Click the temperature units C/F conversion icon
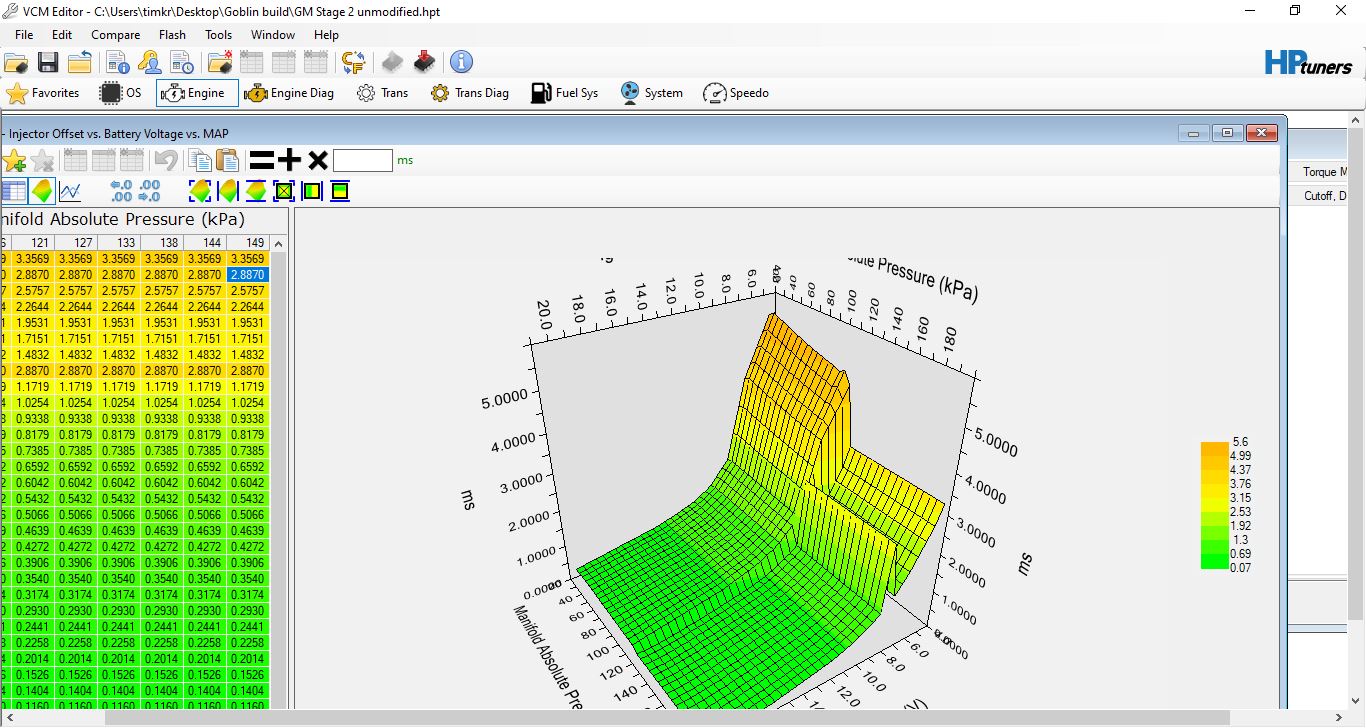Image resolution: width=1366 pixels, height=728 pixels. [x=353, y=62]
